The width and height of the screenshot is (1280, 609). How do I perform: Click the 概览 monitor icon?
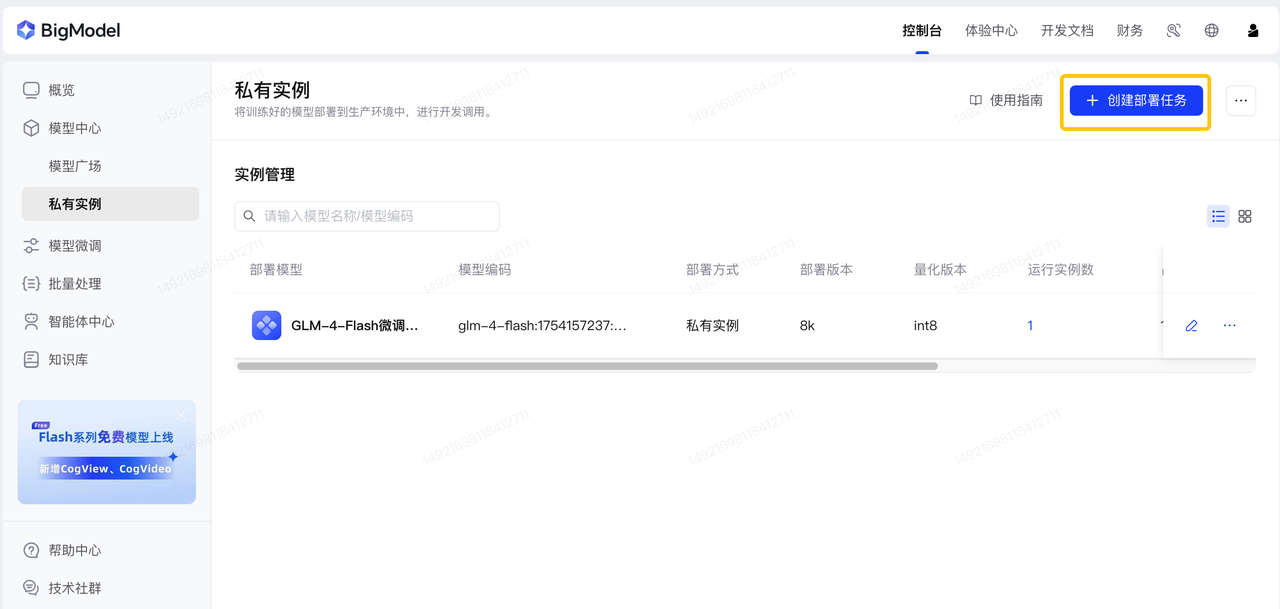tap(31, 90)
